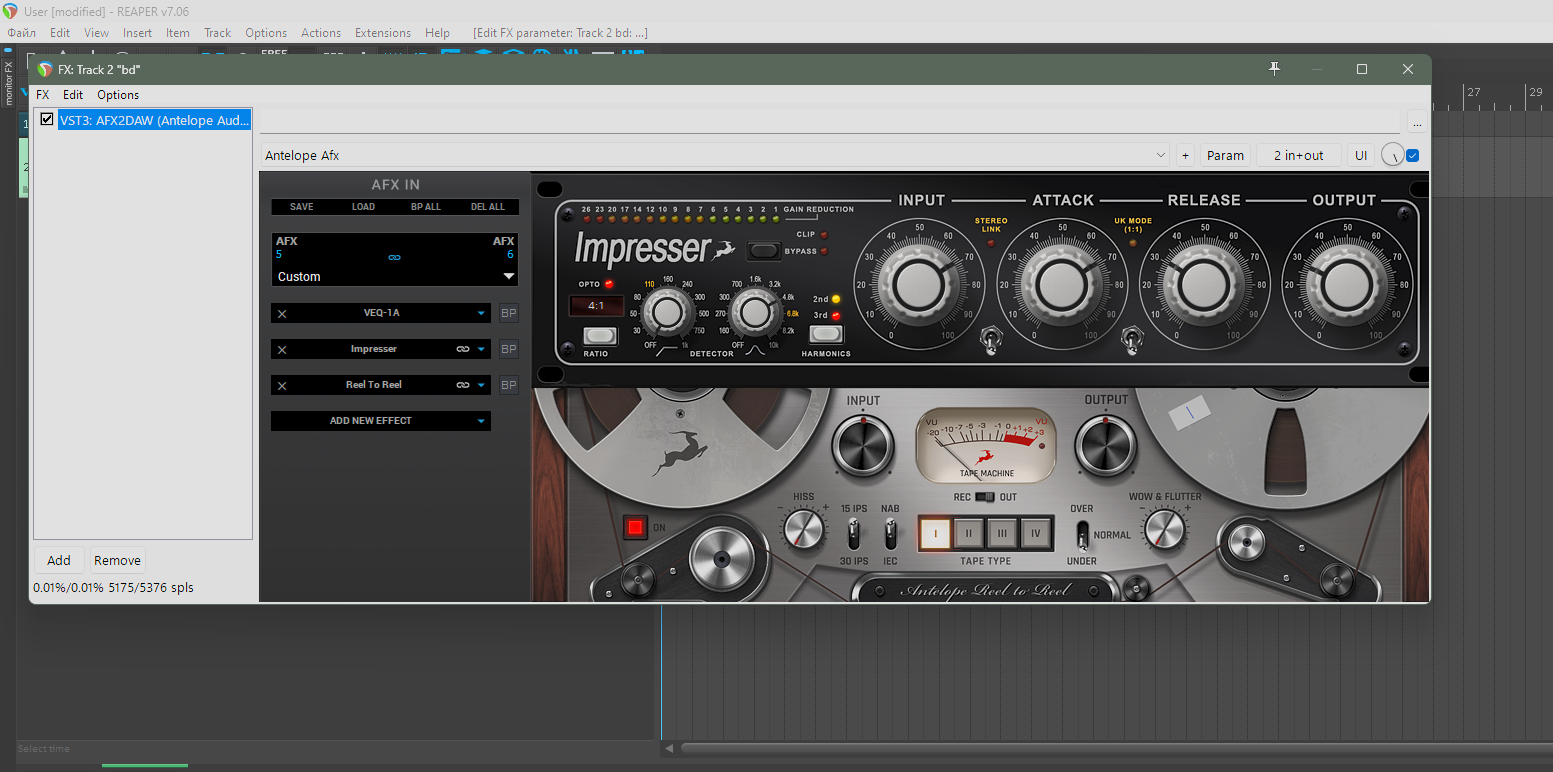Toggle the REC / OUT monitor switch

pyautogui.click(x=985, y=497)
